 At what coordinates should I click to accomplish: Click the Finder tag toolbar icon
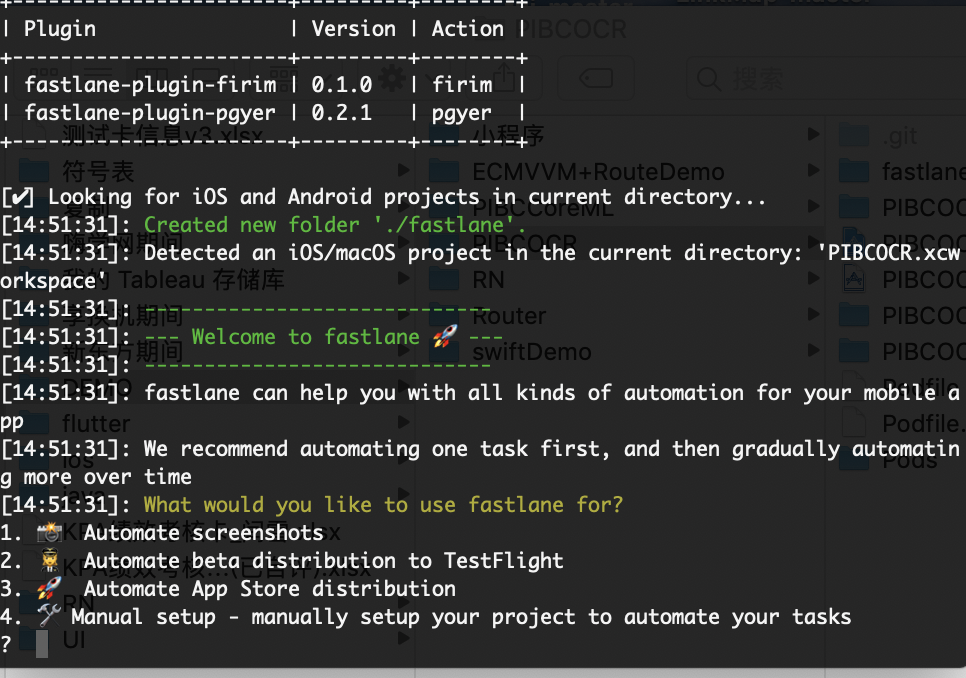click(598, 79)
